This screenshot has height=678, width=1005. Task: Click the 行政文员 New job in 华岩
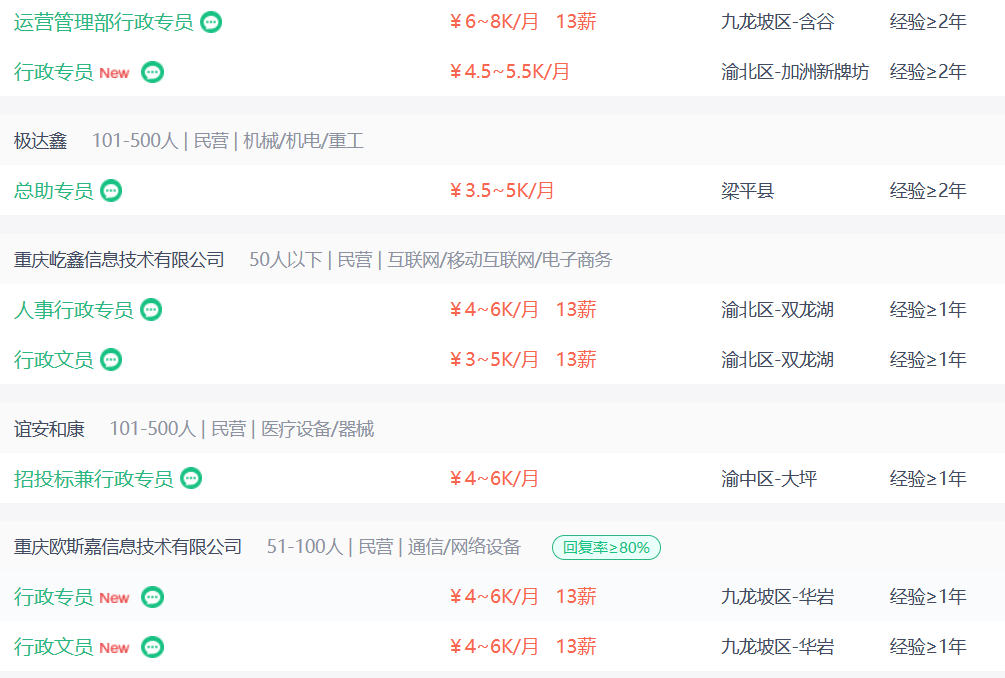(72, 647)
